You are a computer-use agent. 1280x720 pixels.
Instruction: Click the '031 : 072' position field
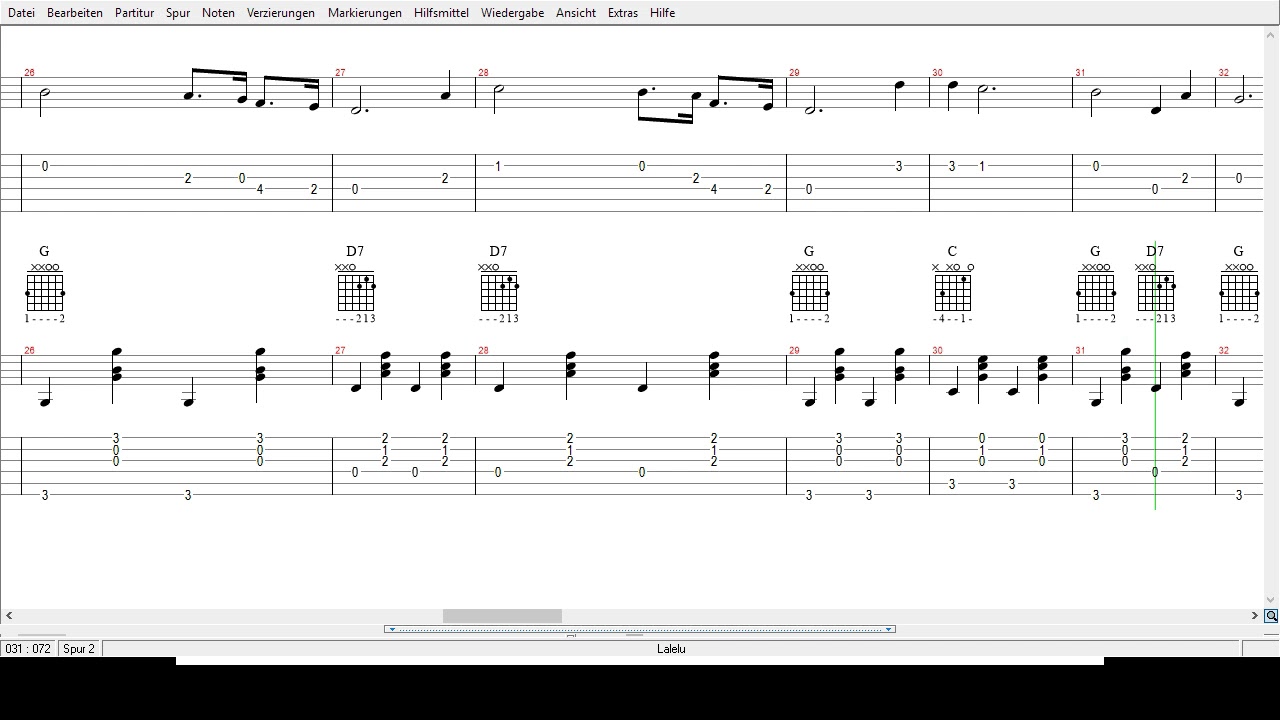(28, 649)
